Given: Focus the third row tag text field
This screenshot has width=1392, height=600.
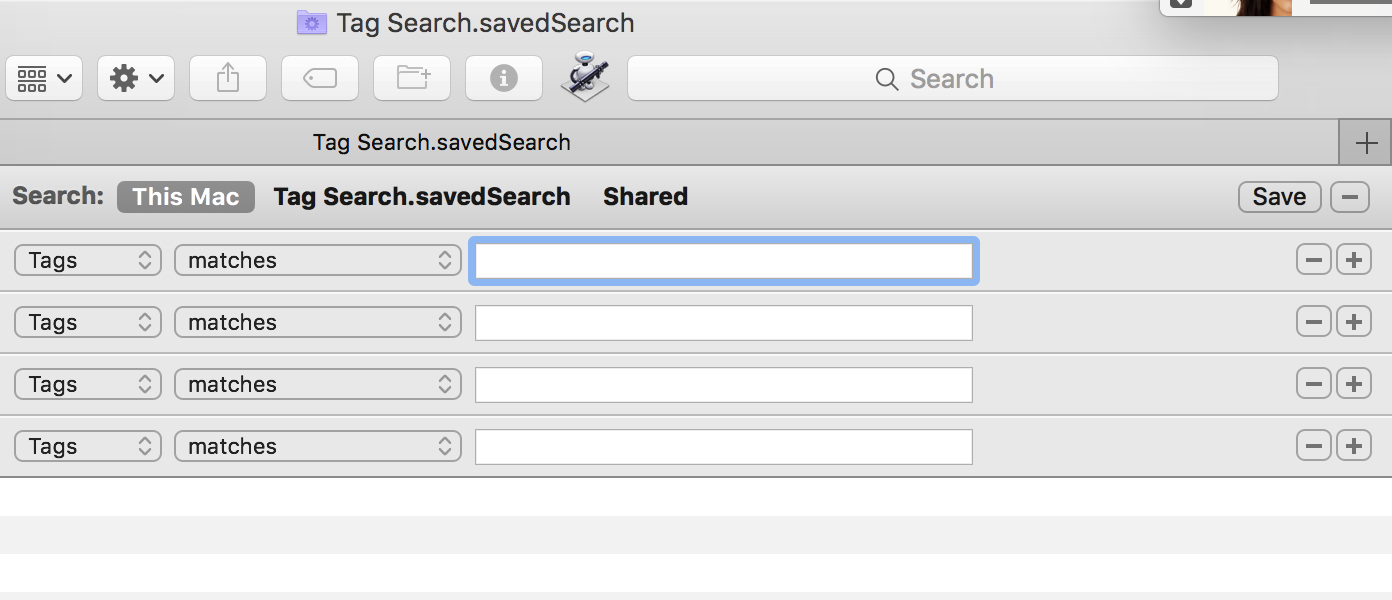Looking at the screenshot, I should click(724, 384).
